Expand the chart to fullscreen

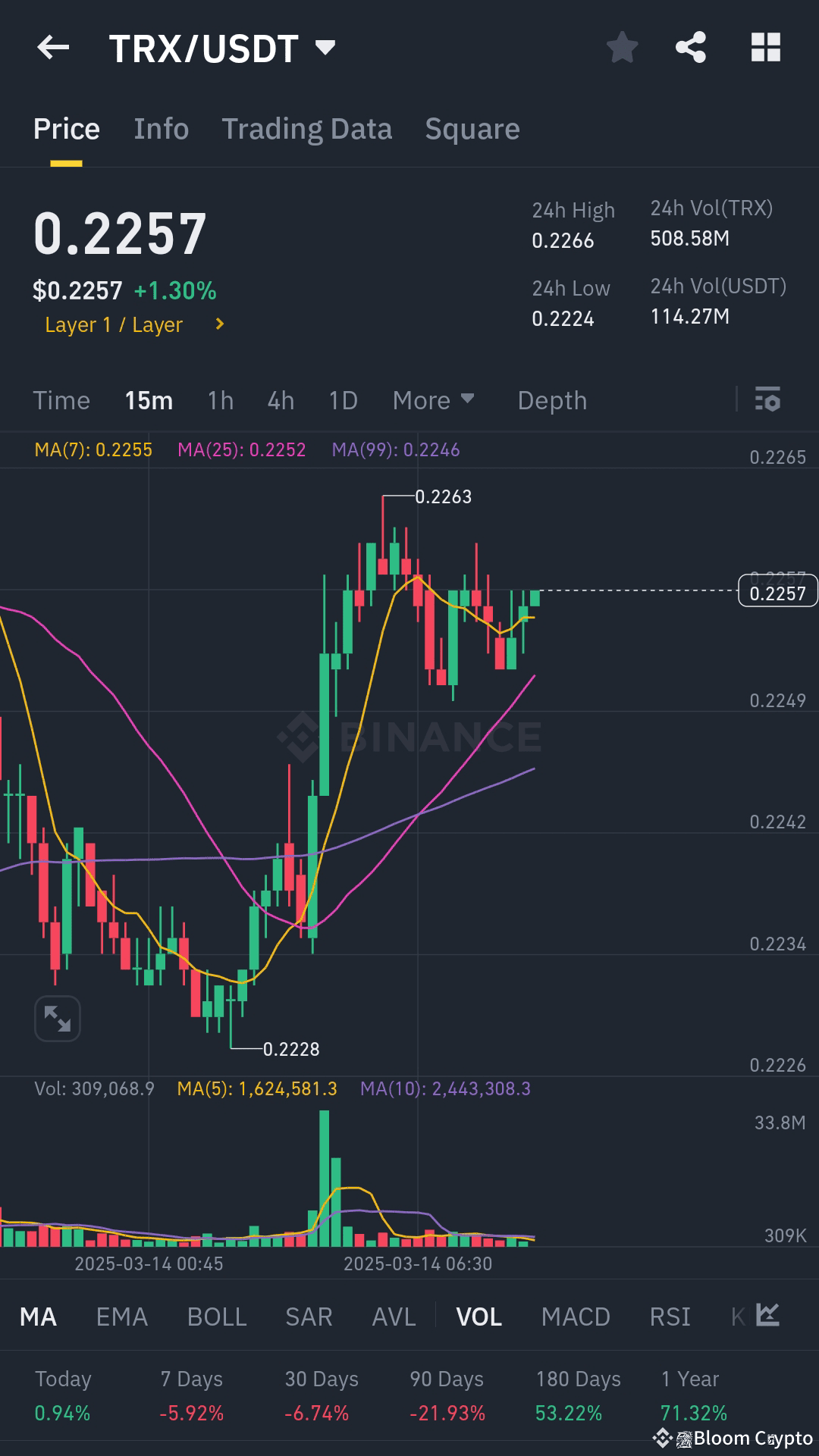click(58, 1019)
